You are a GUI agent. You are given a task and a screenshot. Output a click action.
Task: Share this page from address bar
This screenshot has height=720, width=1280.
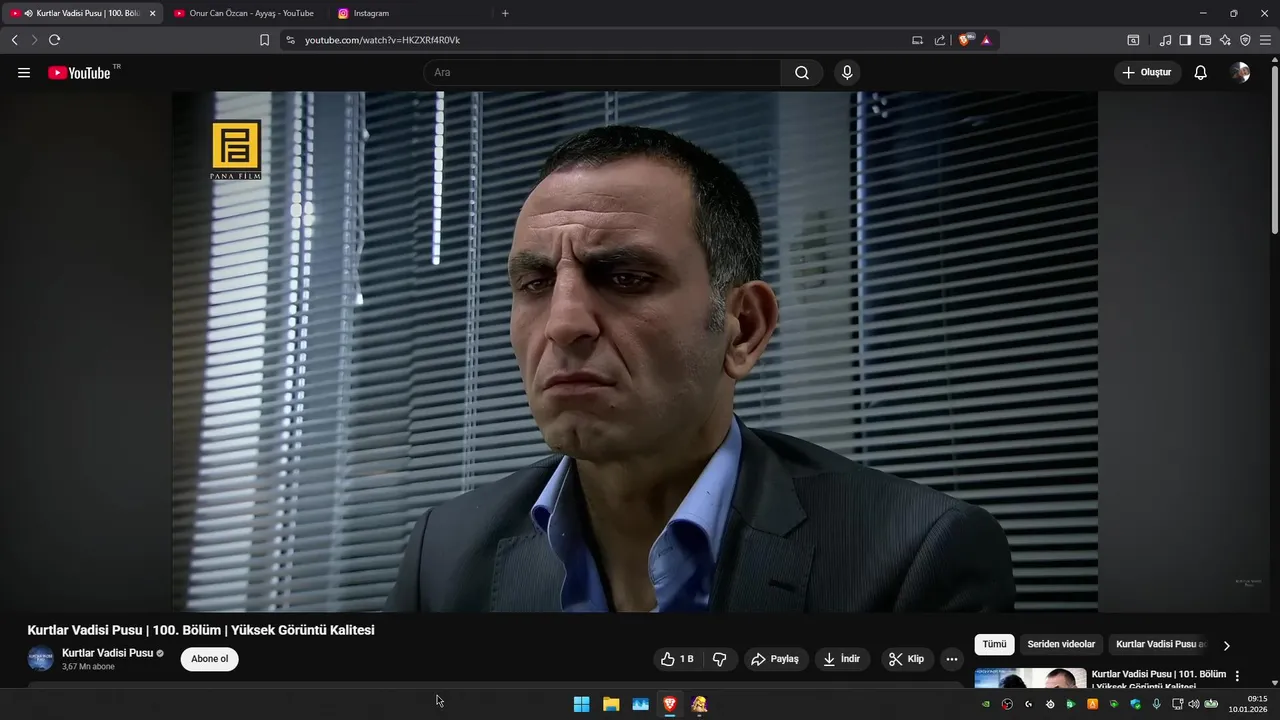tap(940, 40)
